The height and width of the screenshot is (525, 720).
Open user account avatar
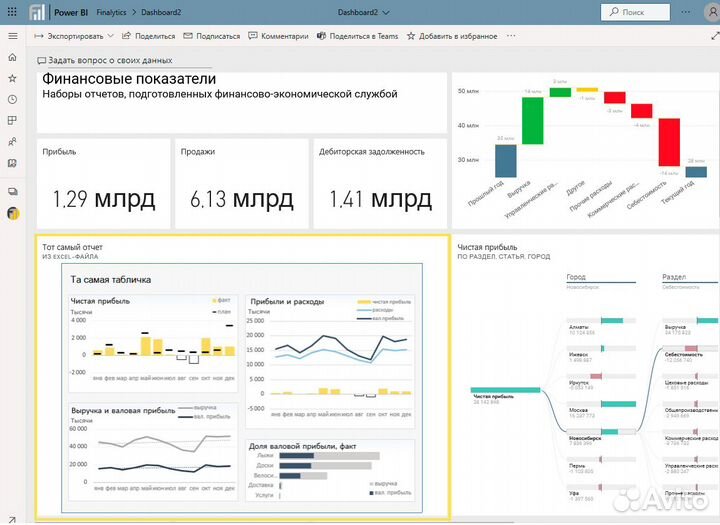(712, 12)
